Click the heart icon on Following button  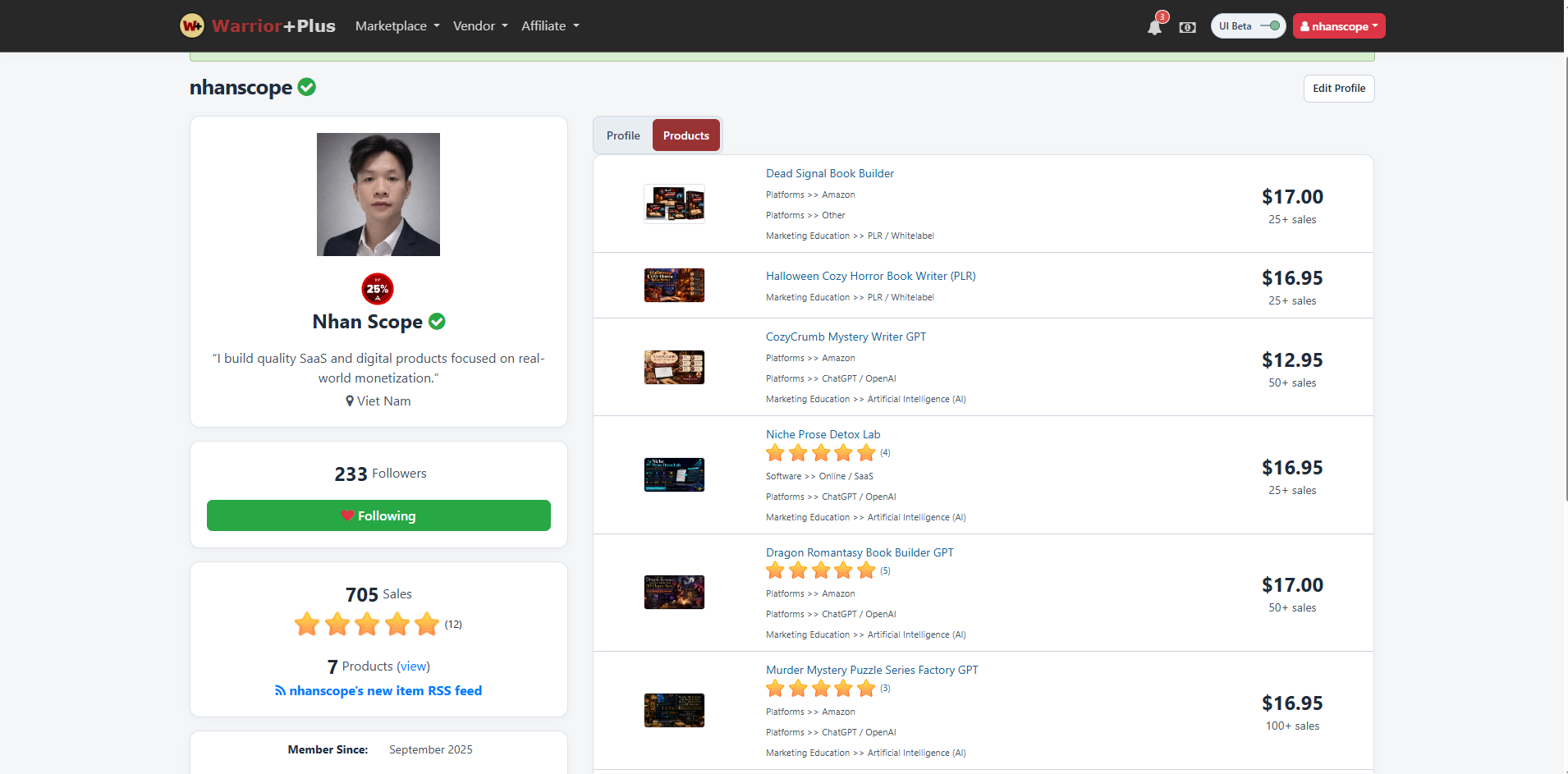347,515
